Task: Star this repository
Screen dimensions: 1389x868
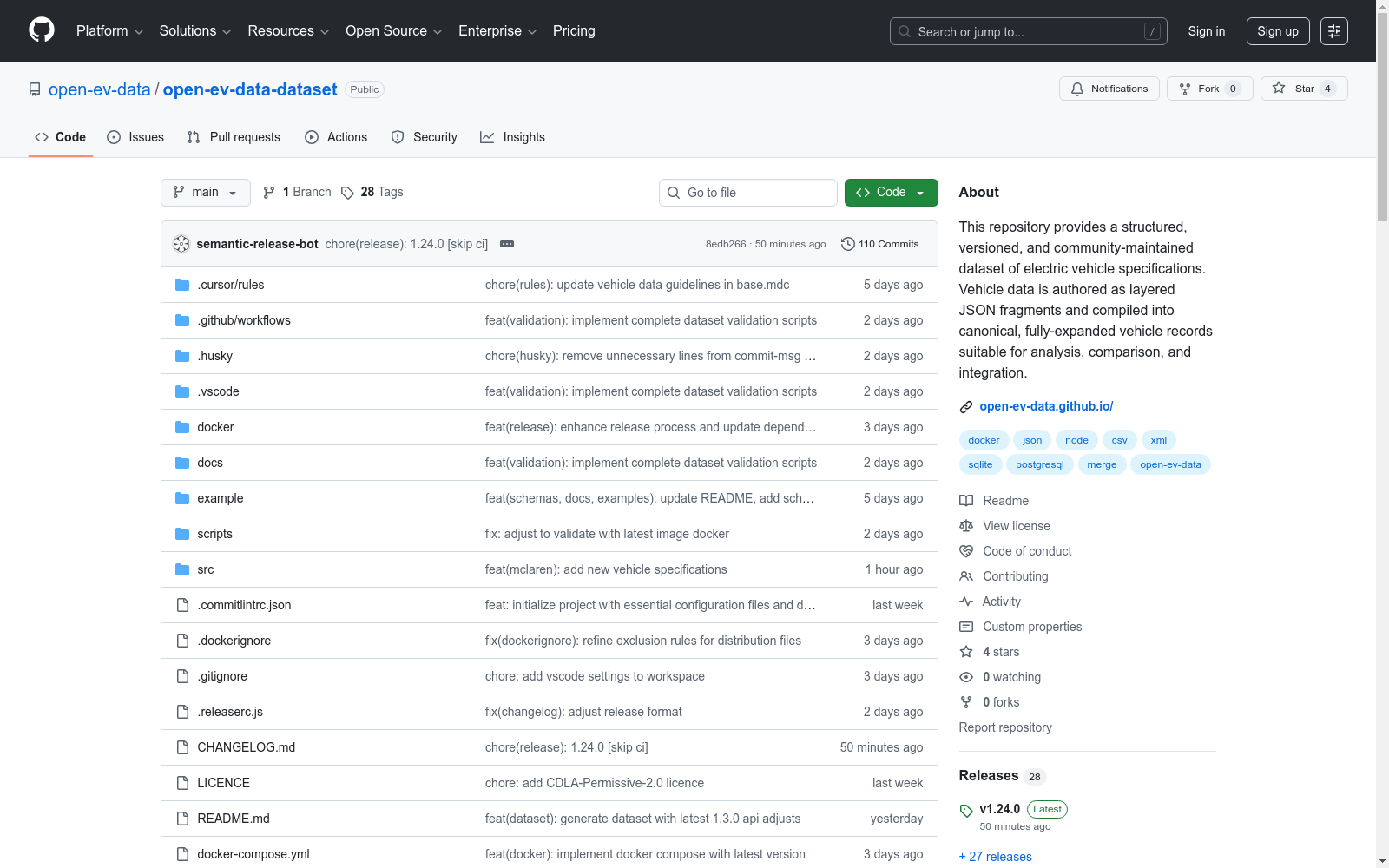Action: pyautogui.click(x=1304, y=89)
